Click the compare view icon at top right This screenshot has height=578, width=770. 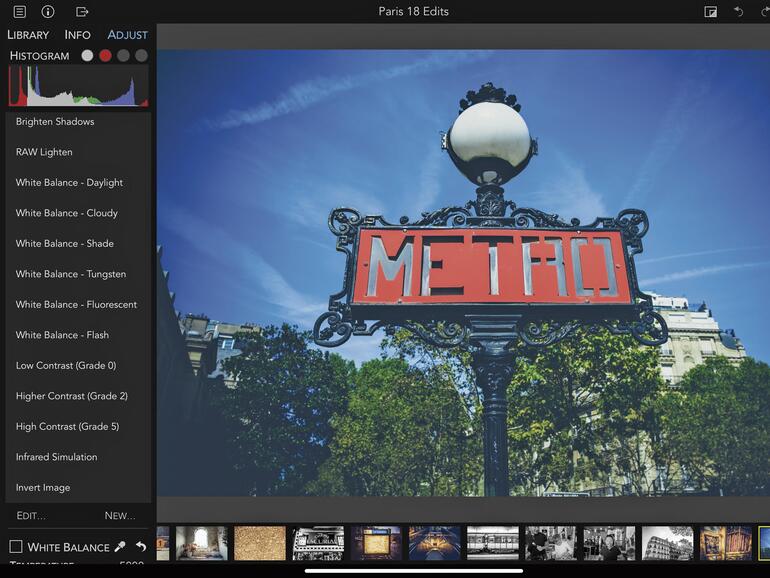click(711, 12)
